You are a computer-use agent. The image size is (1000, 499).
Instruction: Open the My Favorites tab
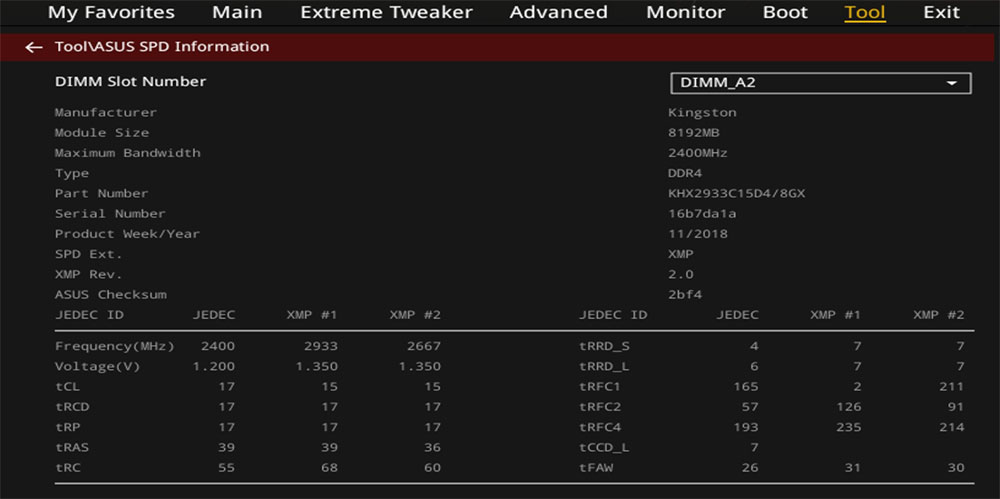coord(111,12)
